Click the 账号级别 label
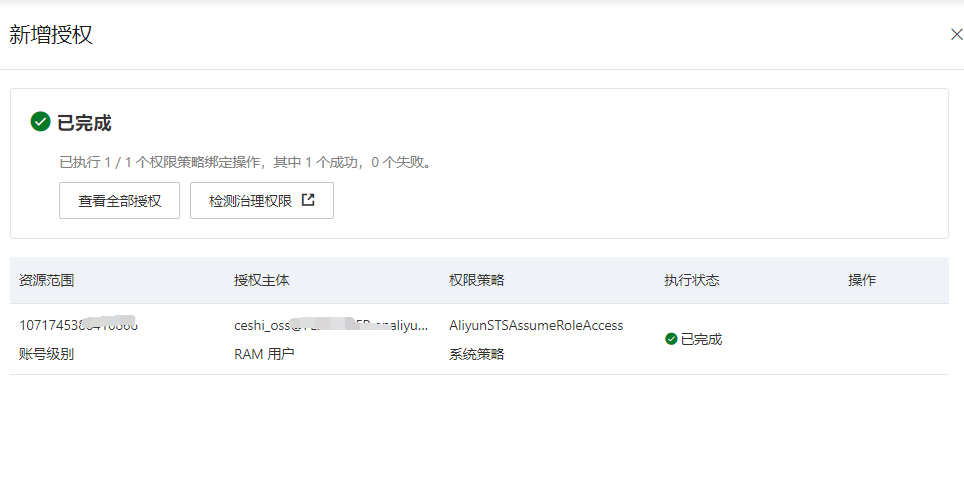 click(47, 354)
